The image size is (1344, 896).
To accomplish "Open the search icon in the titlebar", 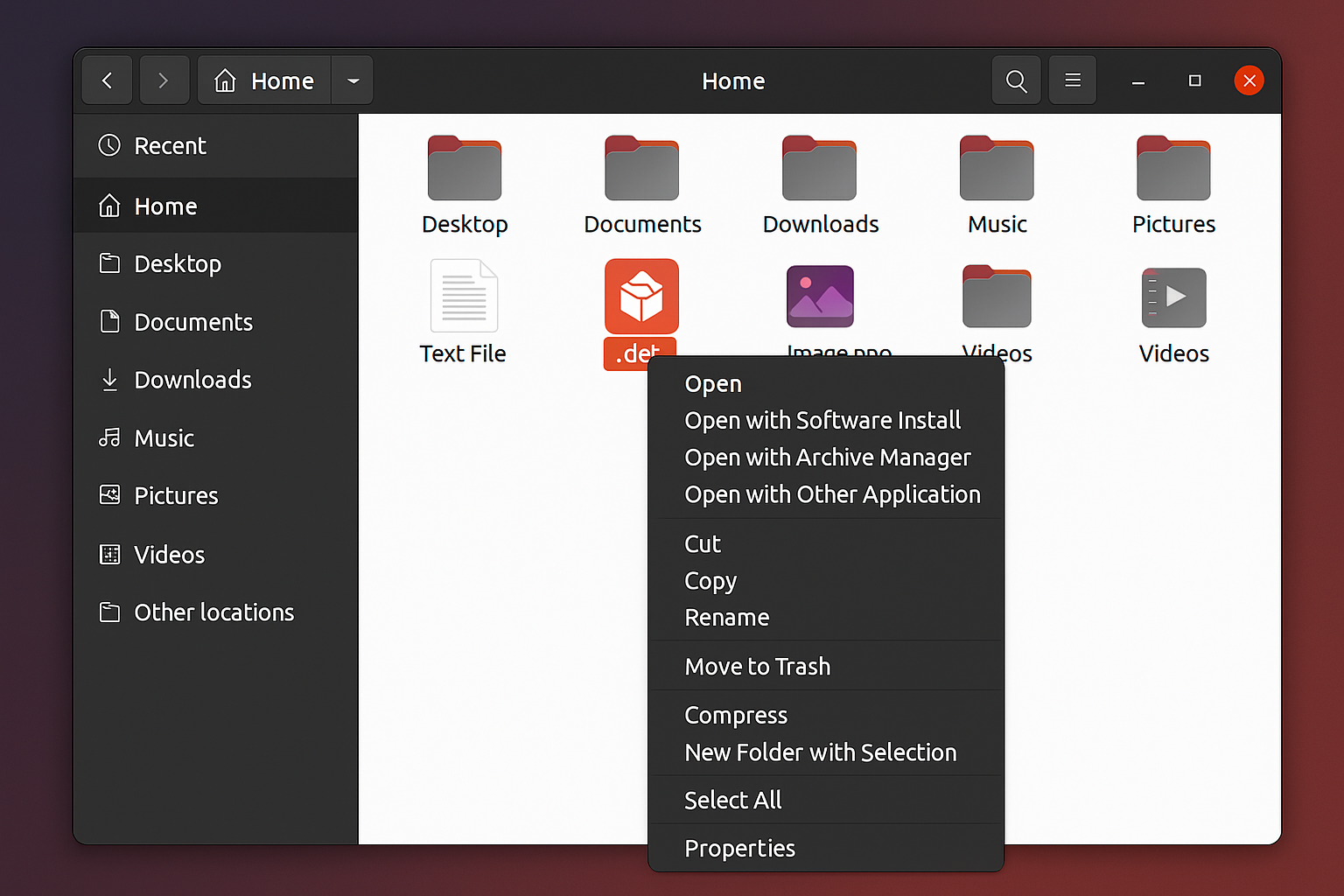I will [1015, 80].
